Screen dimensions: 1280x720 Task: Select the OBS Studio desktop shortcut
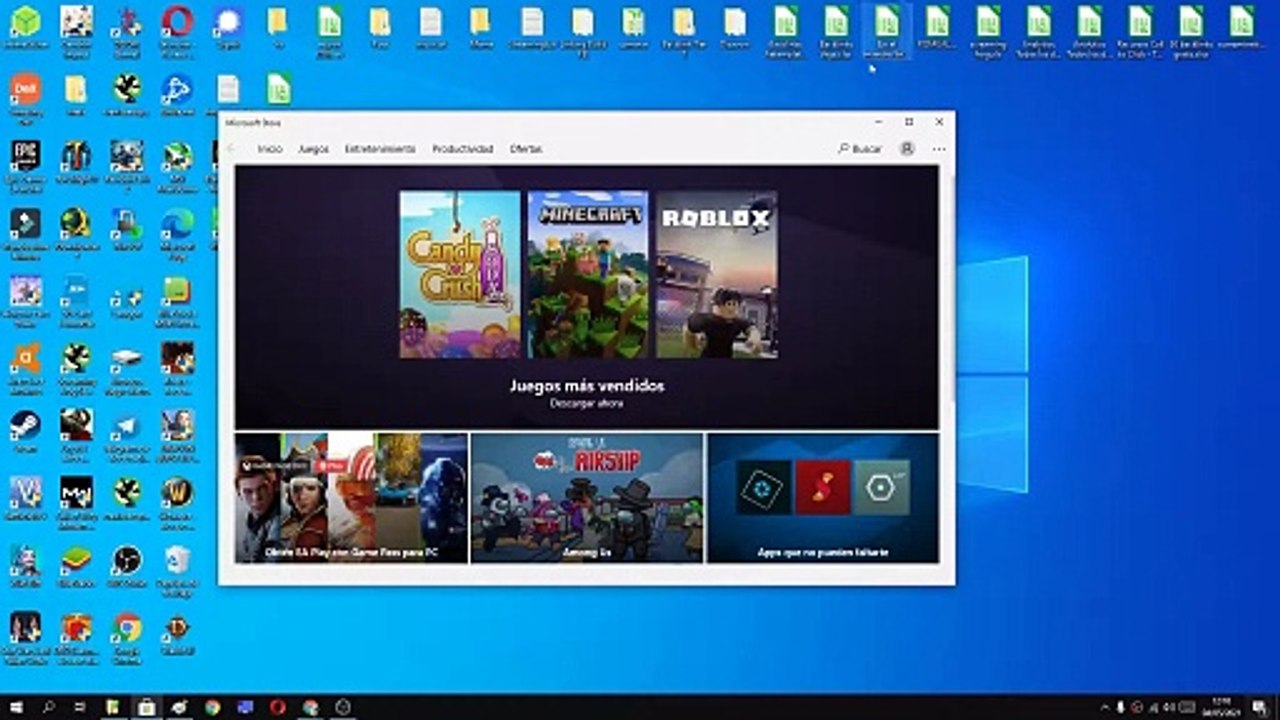pyautogui.click(x=127, y=566)
